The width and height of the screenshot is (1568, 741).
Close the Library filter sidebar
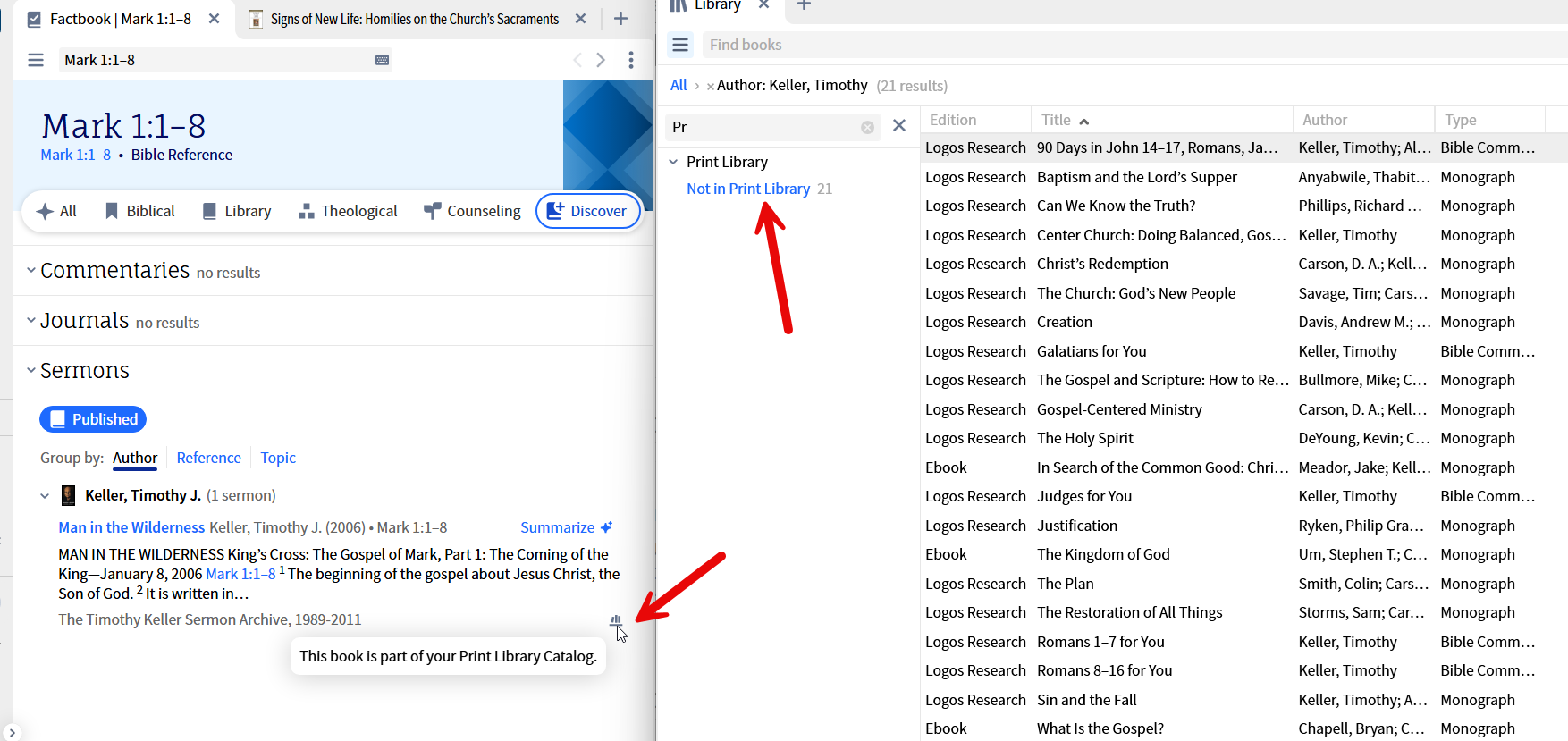point(899,126)
